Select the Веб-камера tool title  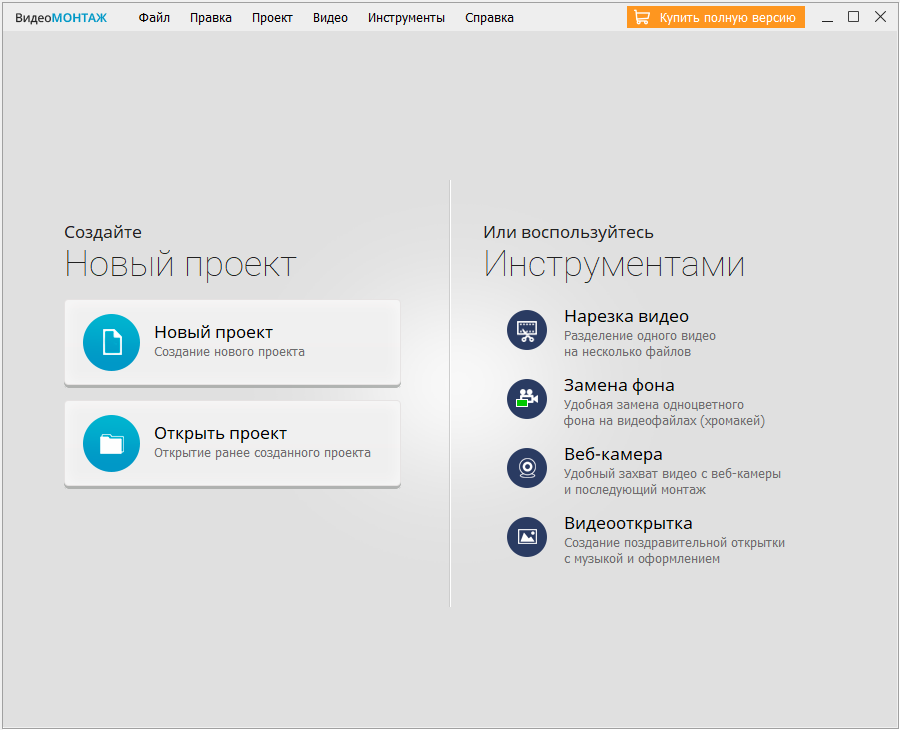[x=613, y=454]
